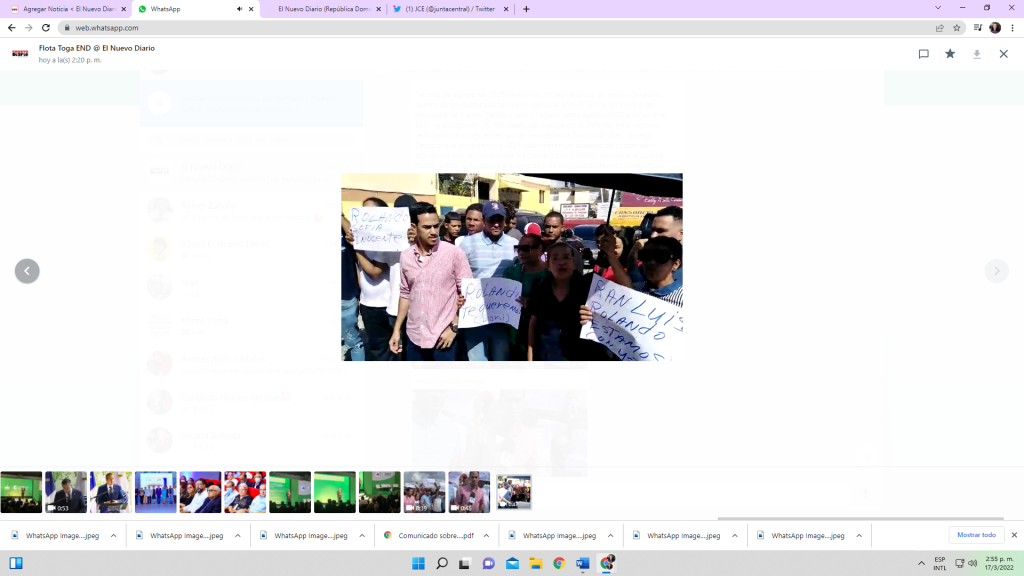Open Microsoft Word from the taskbar

pyautogui.click(x=583, y=563)
